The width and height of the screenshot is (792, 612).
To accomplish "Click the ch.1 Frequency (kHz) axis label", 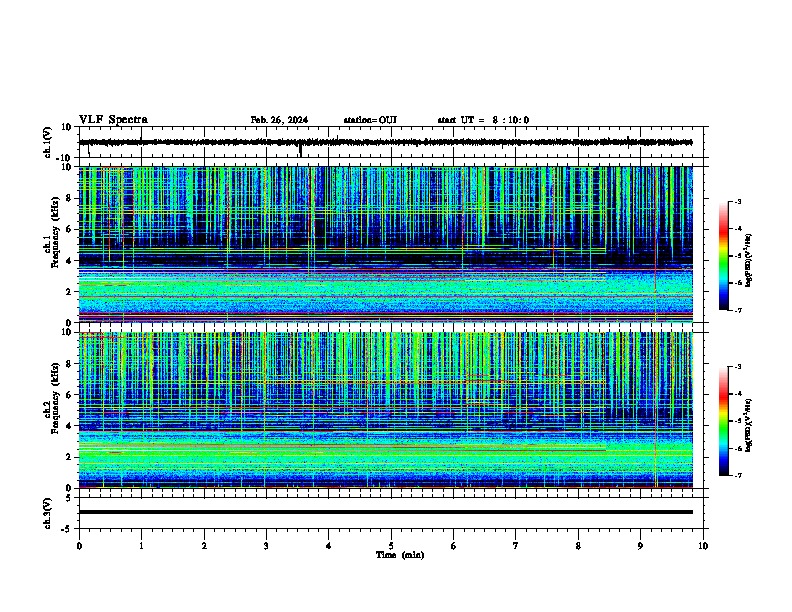I will click(51, 233).
